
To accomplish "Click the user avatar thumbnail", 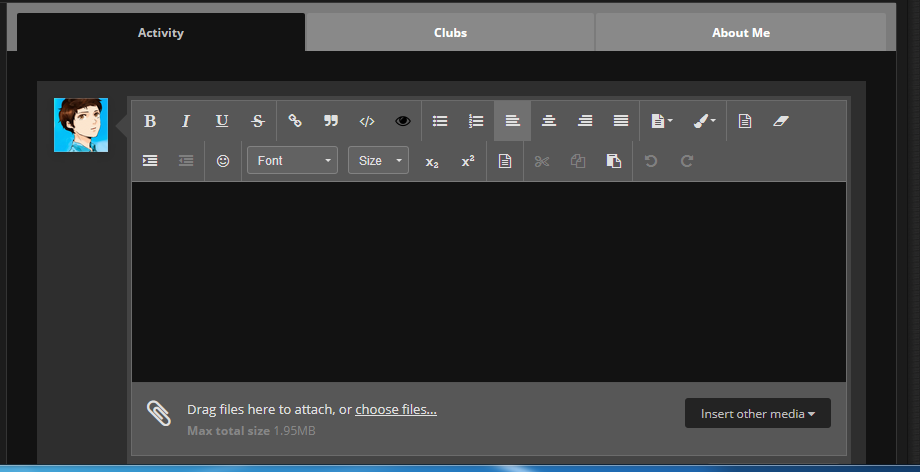I will click(x=81, y=125).
